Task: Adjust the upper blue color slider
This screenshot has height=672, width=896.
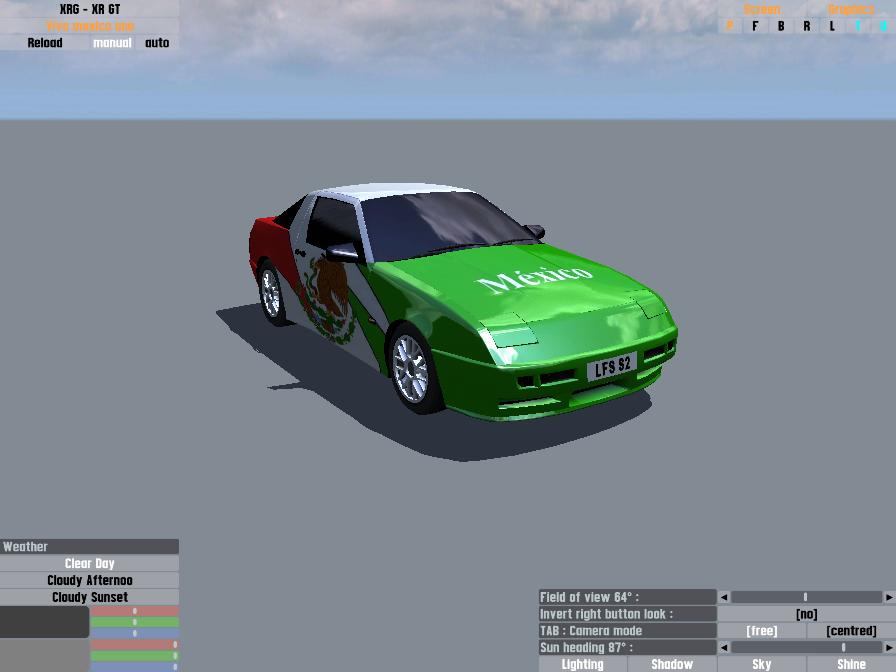Action: click(x=135, y=633)
